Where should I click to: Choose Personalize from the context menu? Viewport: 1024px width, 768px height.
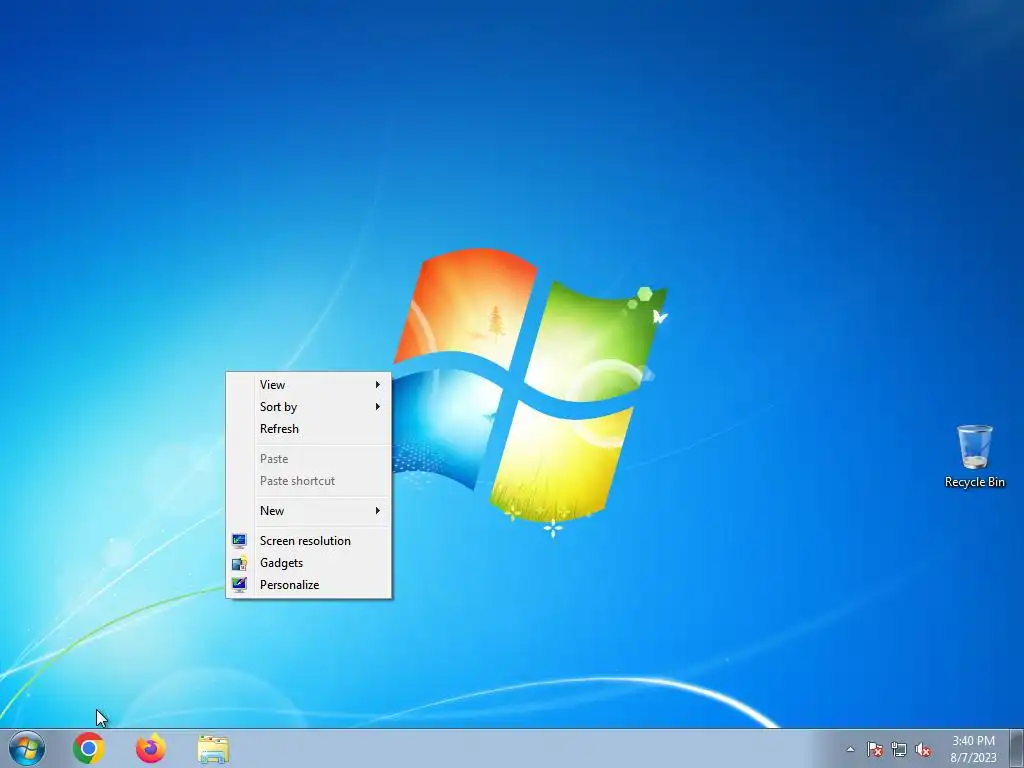point(309,585)
